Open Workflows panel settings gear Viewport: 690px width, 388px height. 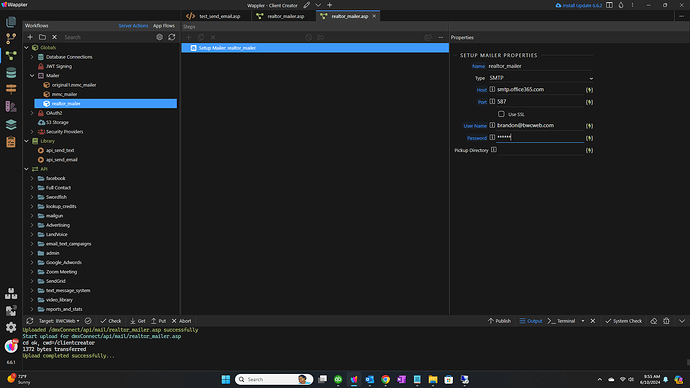[x=159, y=37]
